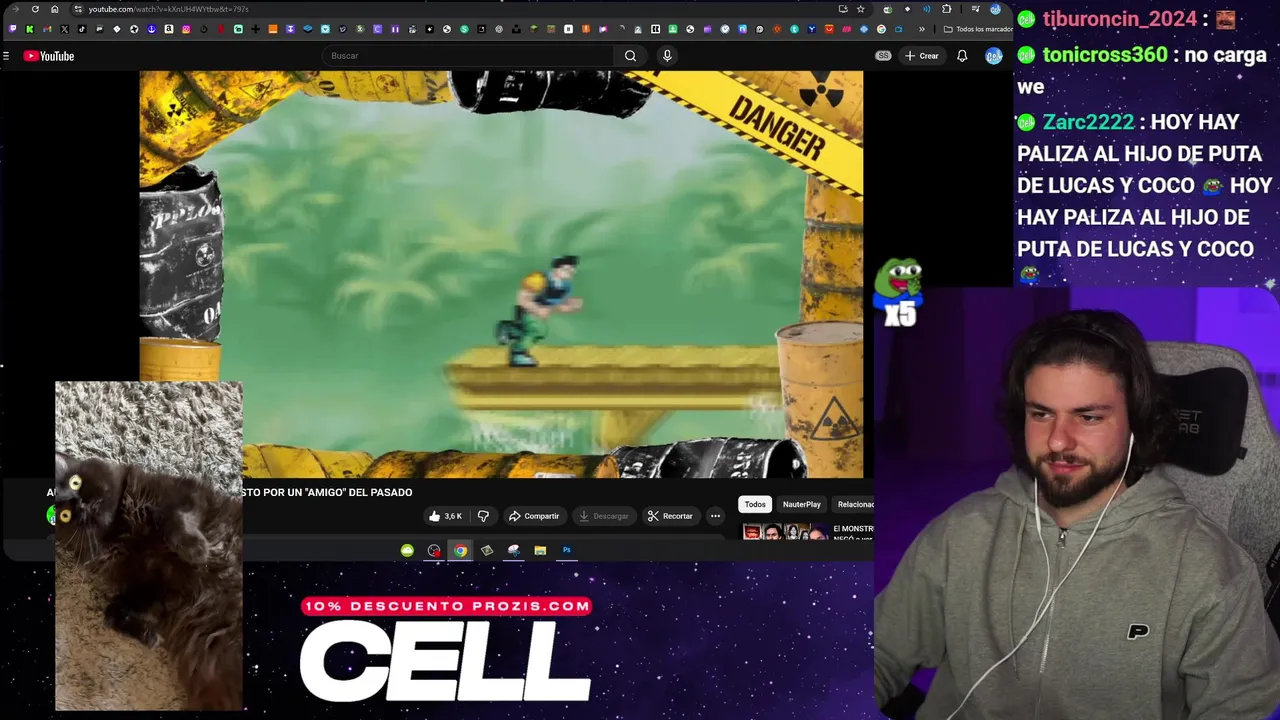Screen dimensions: 1280x720
Task: Reload the browser page
Action: pos(35,9)
